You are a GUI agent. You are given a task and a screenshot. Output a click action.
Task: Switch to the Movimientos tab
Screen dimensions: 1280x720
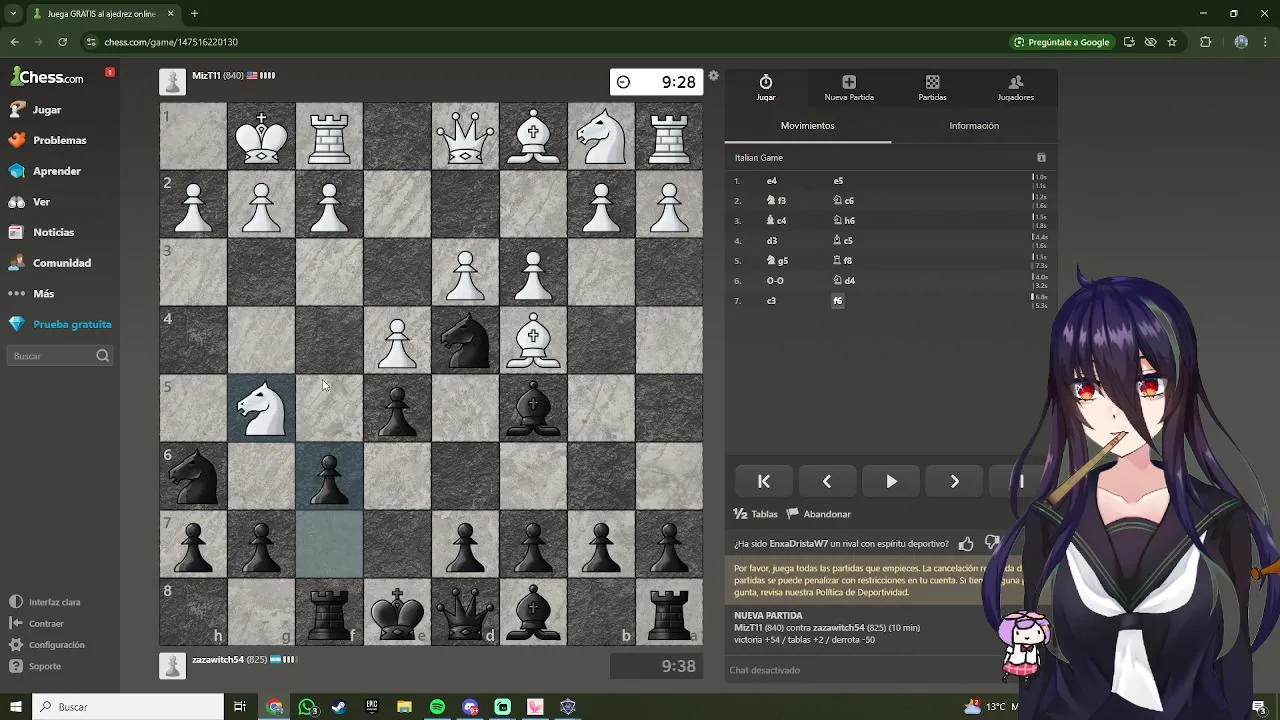click(x=807, y=126)
